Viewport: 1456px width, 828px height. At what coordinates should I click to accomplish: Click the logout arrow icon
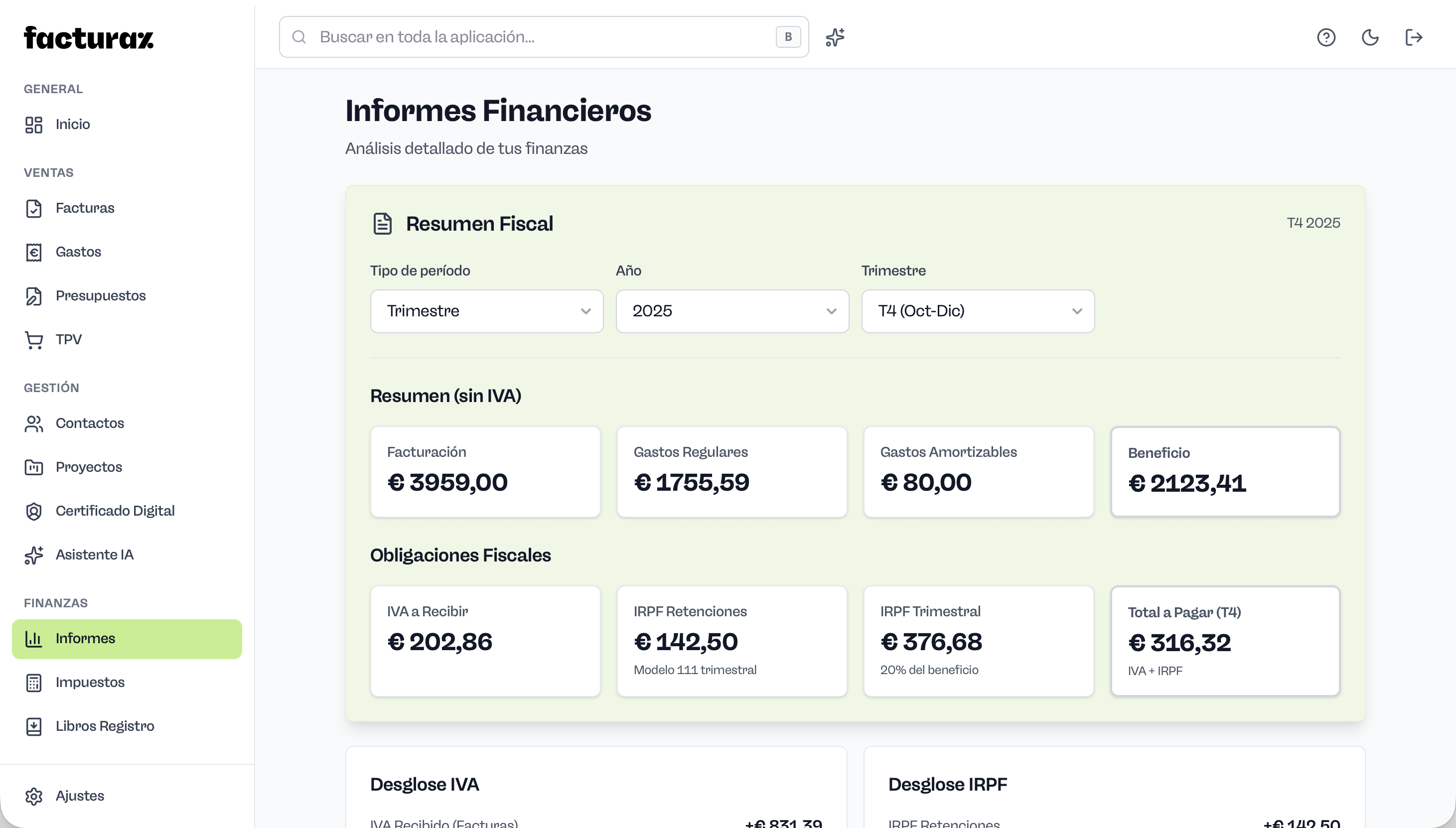pyautogui.click(x=1413, y=37)
